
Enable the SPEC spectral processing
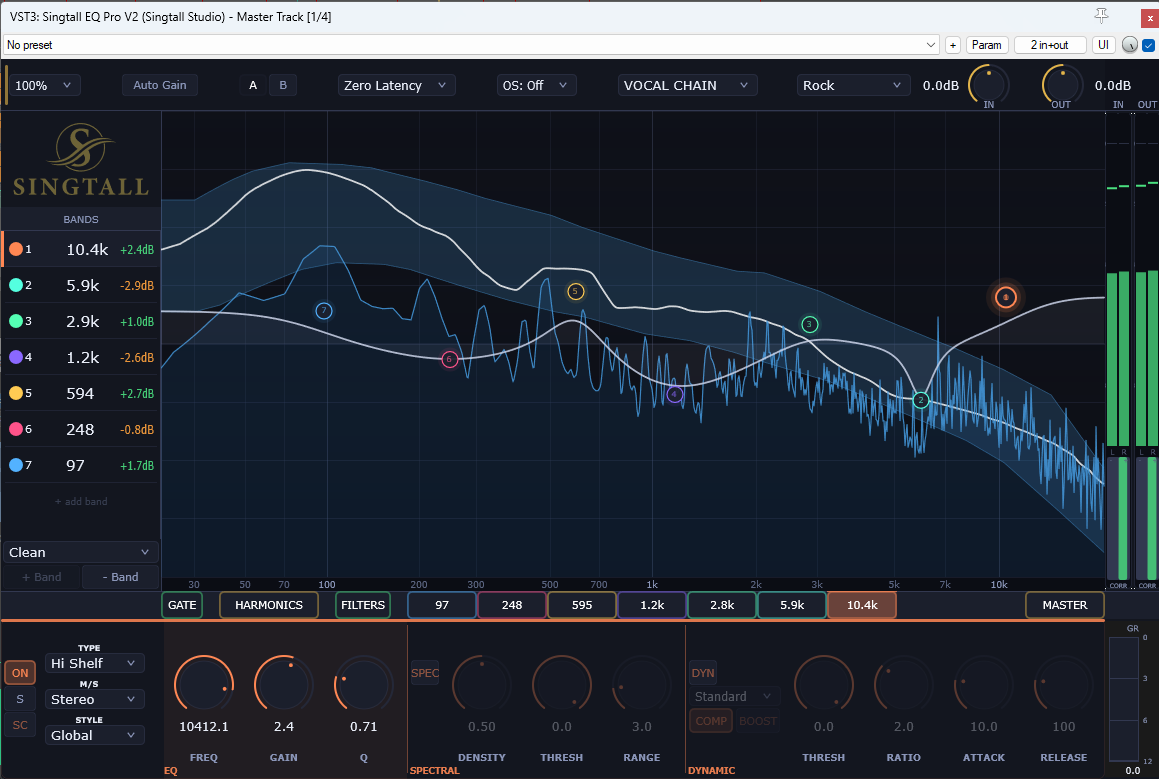pos(424,673)
